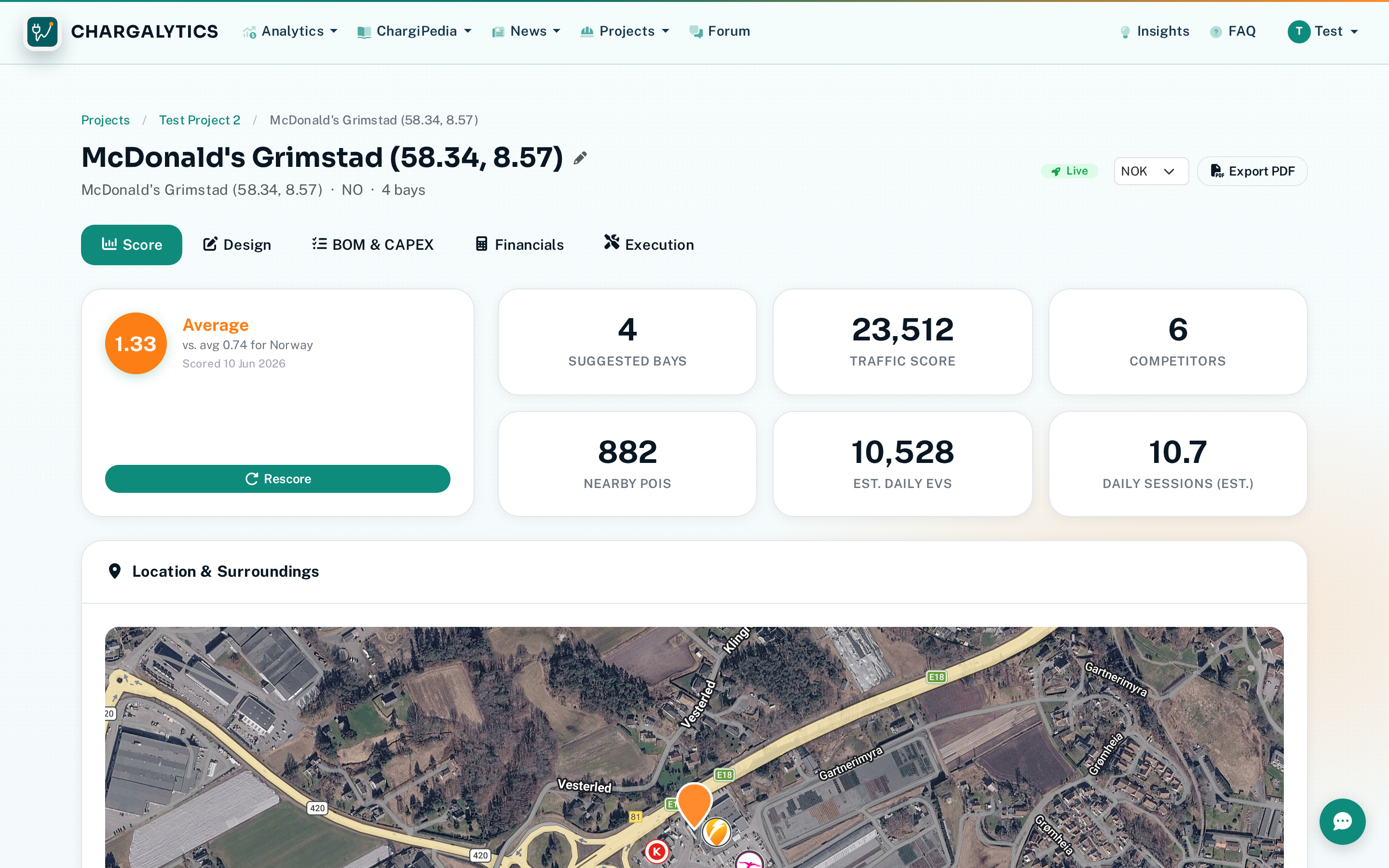Viewport: 1389px width, 868px height.
Task: Click the lightbulb icon next to Insights
Action: 1125,32
